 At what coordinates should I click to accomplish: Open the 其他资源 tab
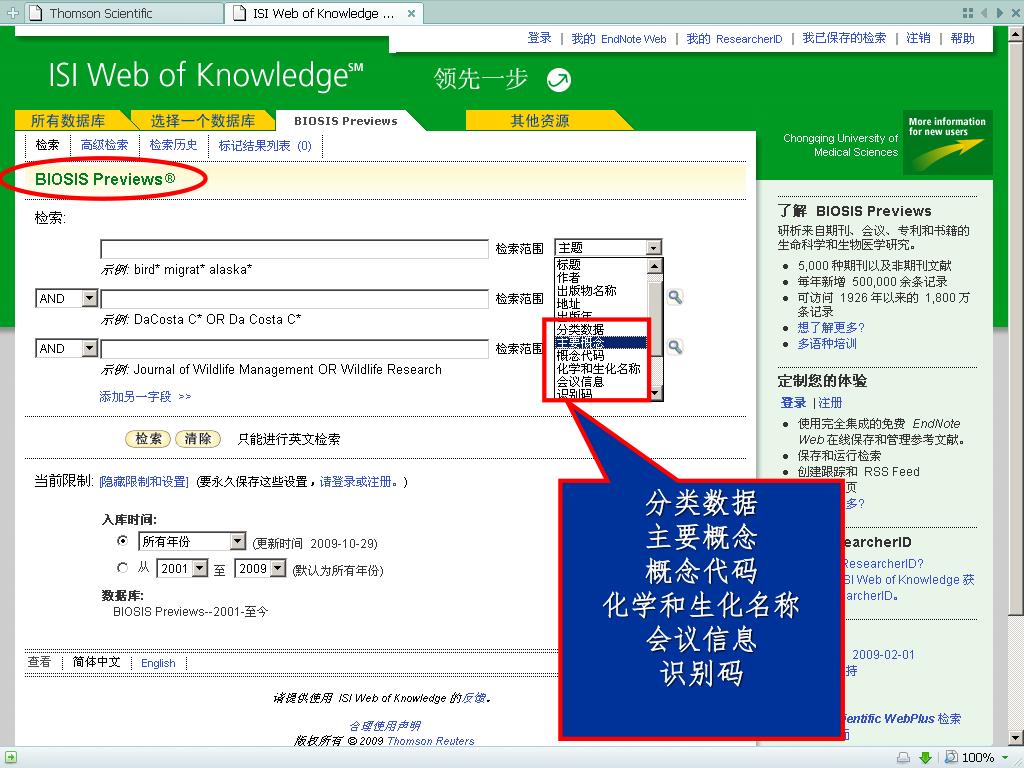(x=540, y=121)
